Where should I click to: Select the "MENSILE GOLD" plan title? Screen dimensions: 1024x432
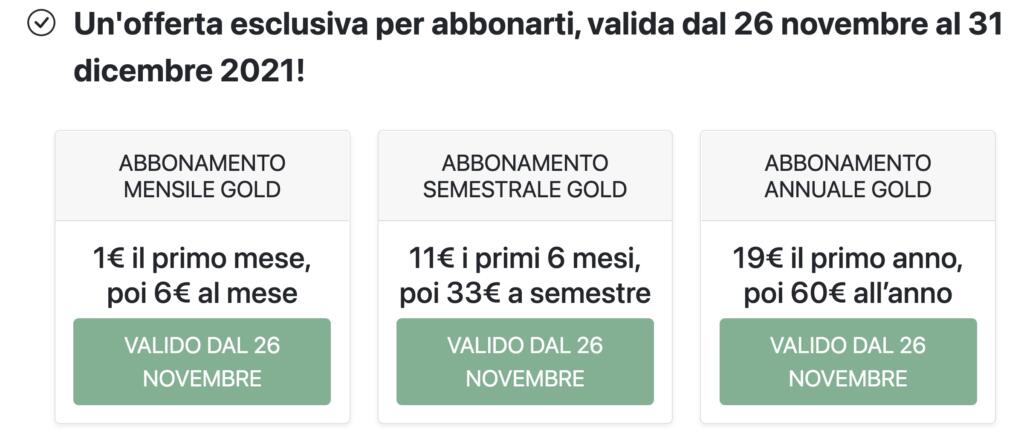click(202, 189)
